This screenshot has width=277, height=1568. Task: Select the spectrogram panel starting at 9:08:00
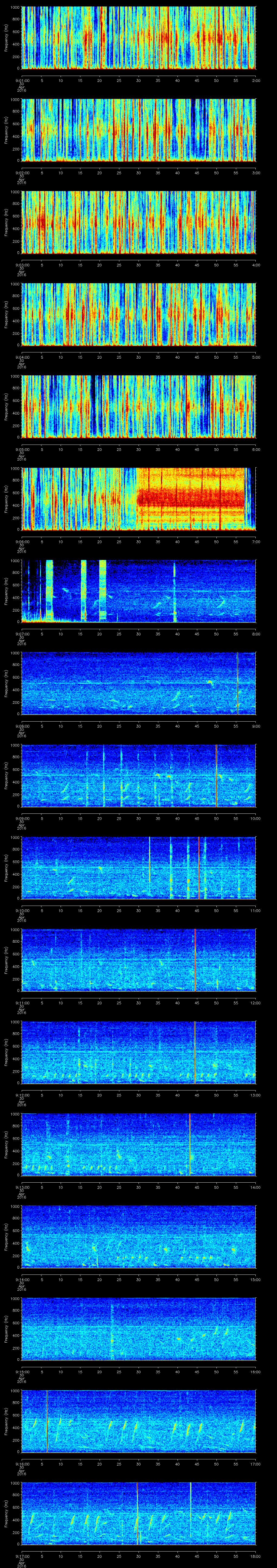[x=139, y=683]
